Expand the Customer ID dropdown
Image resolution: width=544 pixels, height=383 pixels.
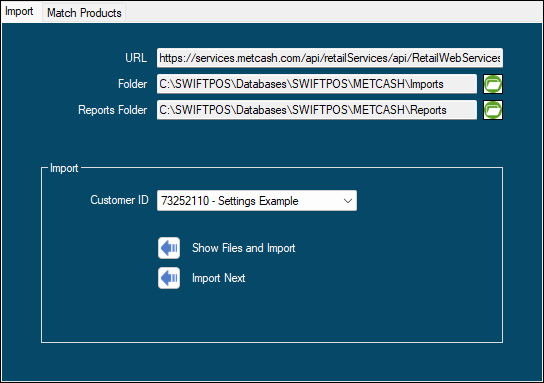coord(348,201)
